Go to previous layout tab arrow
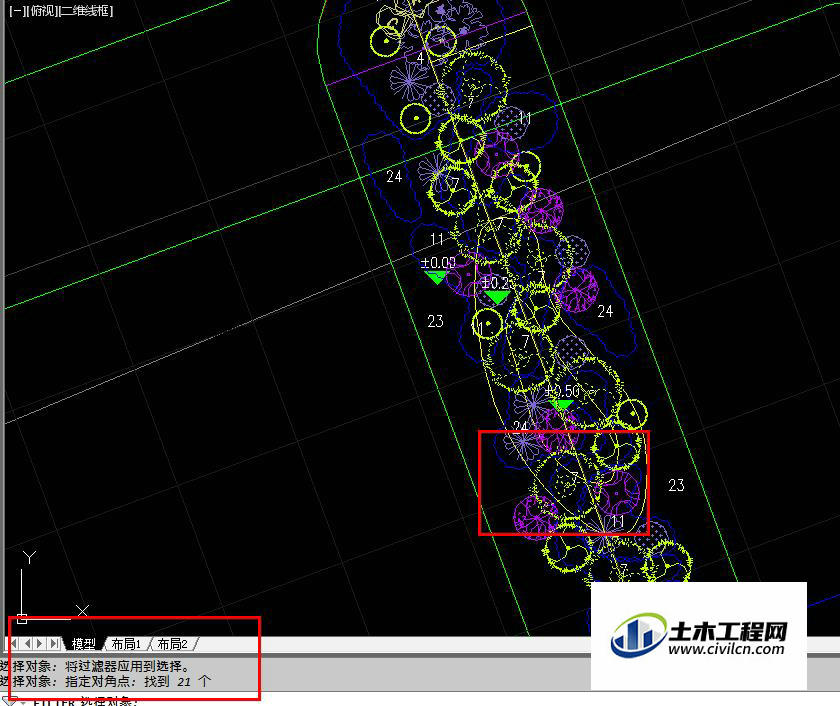This screenshot has height=706, width=840. point(27,643)
